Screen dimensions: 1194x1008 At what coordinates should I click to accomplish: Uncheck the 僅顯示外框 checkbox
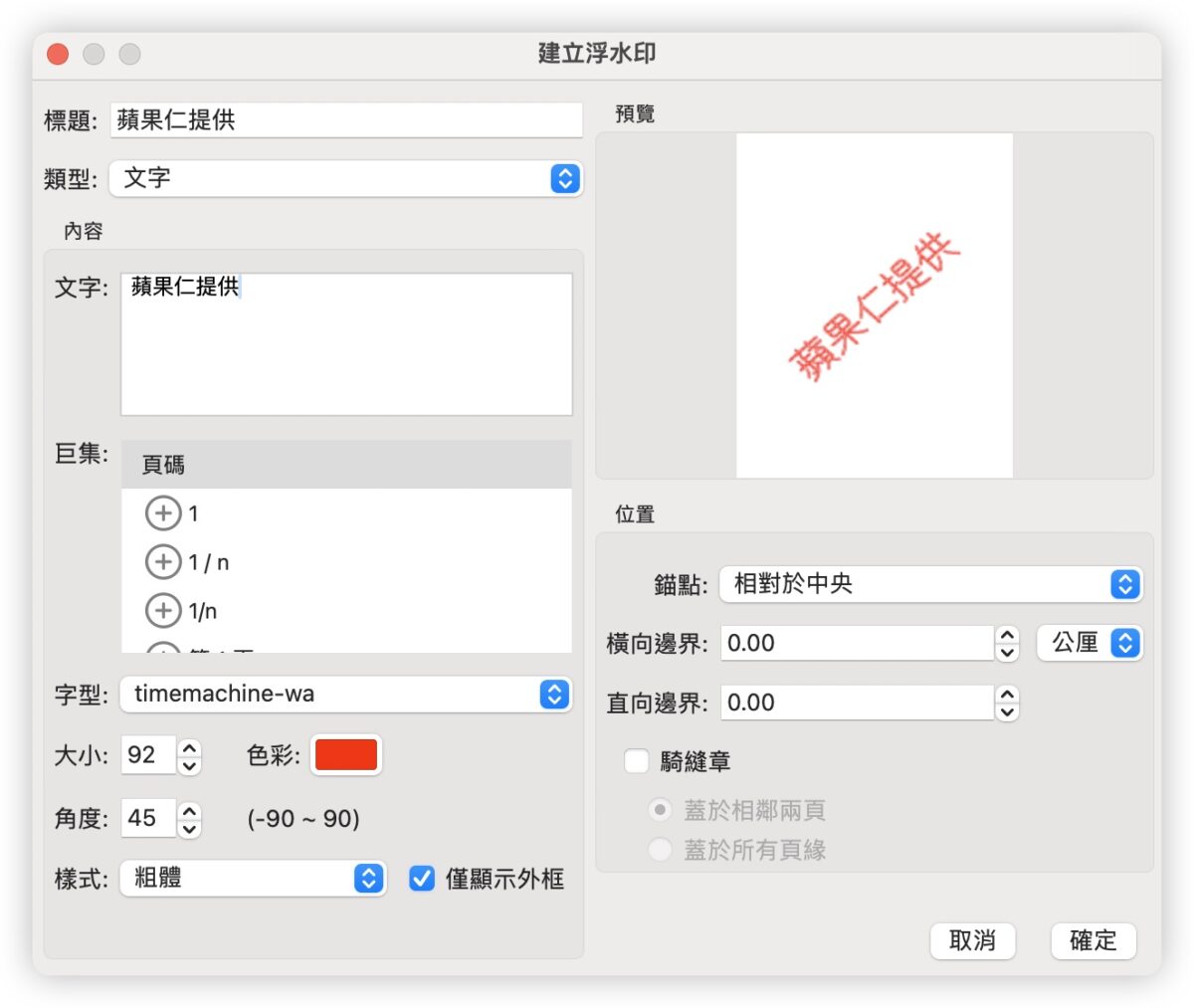pyautogui.click(x=422, y=879)
